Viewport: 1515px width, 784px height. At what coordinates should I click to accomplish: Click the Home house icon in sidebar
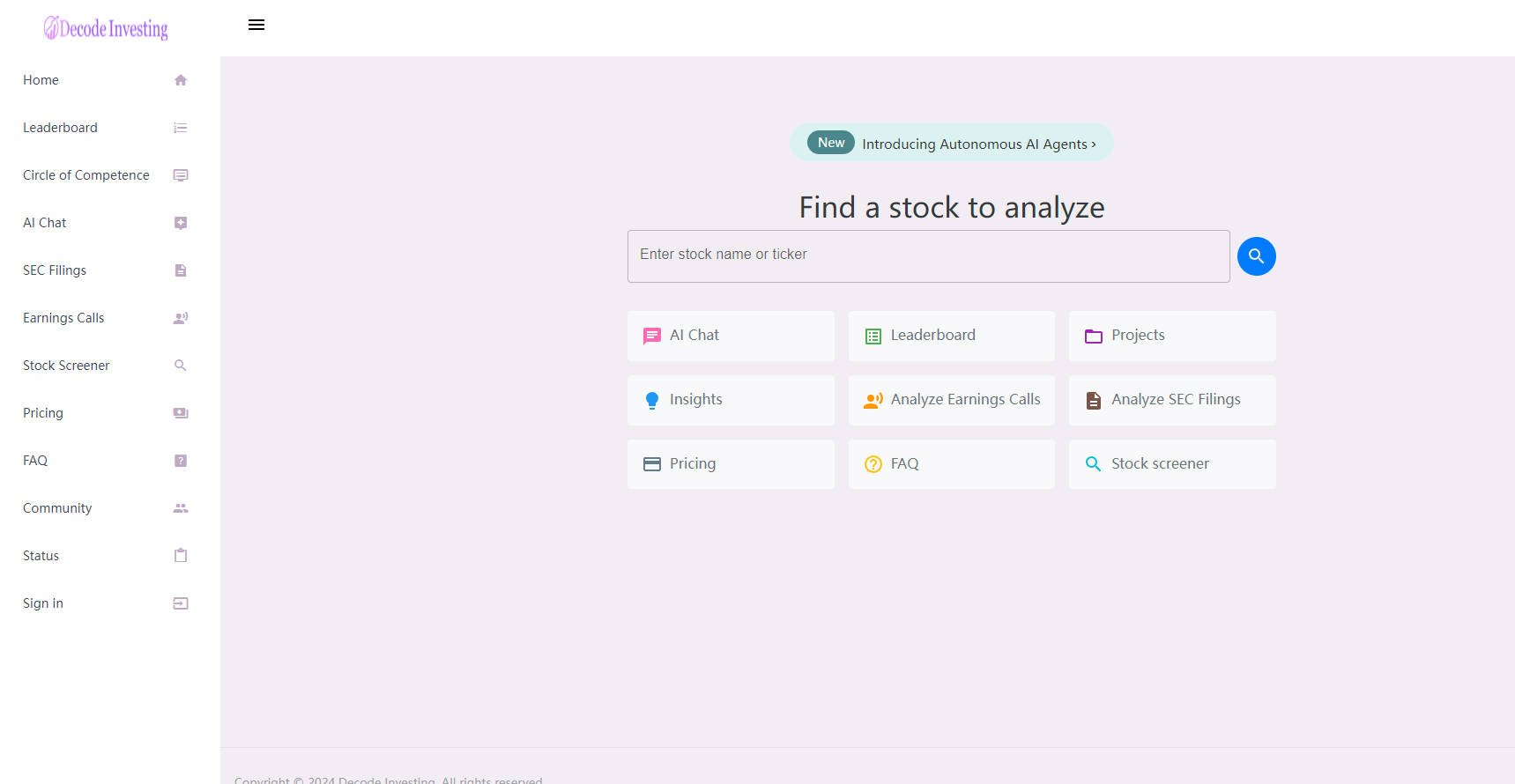click(x=181, y=80)
